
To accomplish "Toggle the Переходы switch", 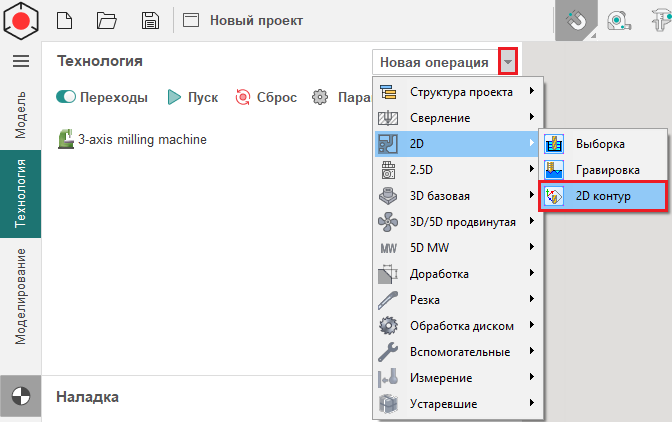I will click(x=67, y=97).
